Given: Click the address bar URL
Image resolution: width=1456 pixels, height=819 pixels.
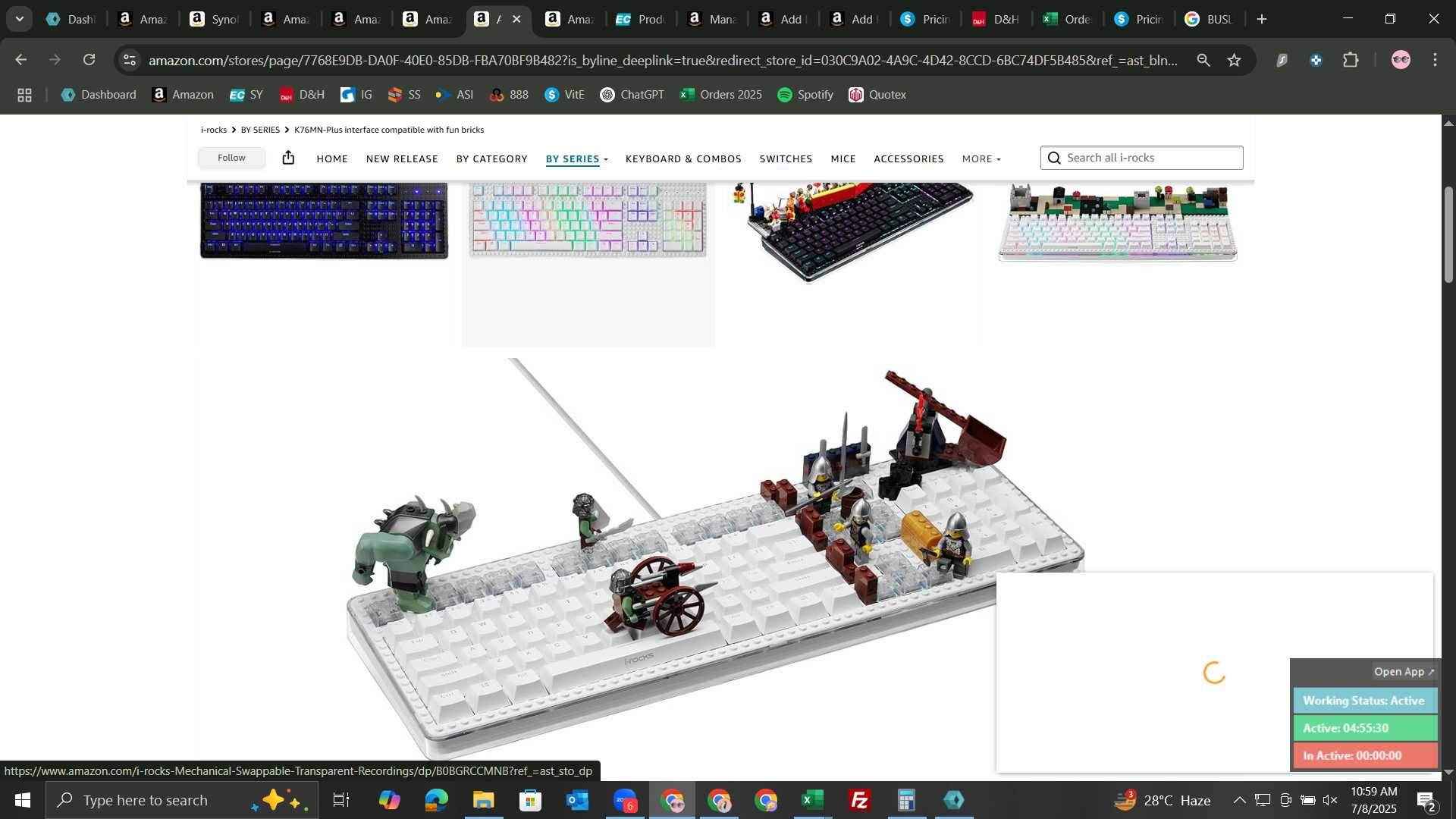Looking at the screenshot, I should point(663,60).
